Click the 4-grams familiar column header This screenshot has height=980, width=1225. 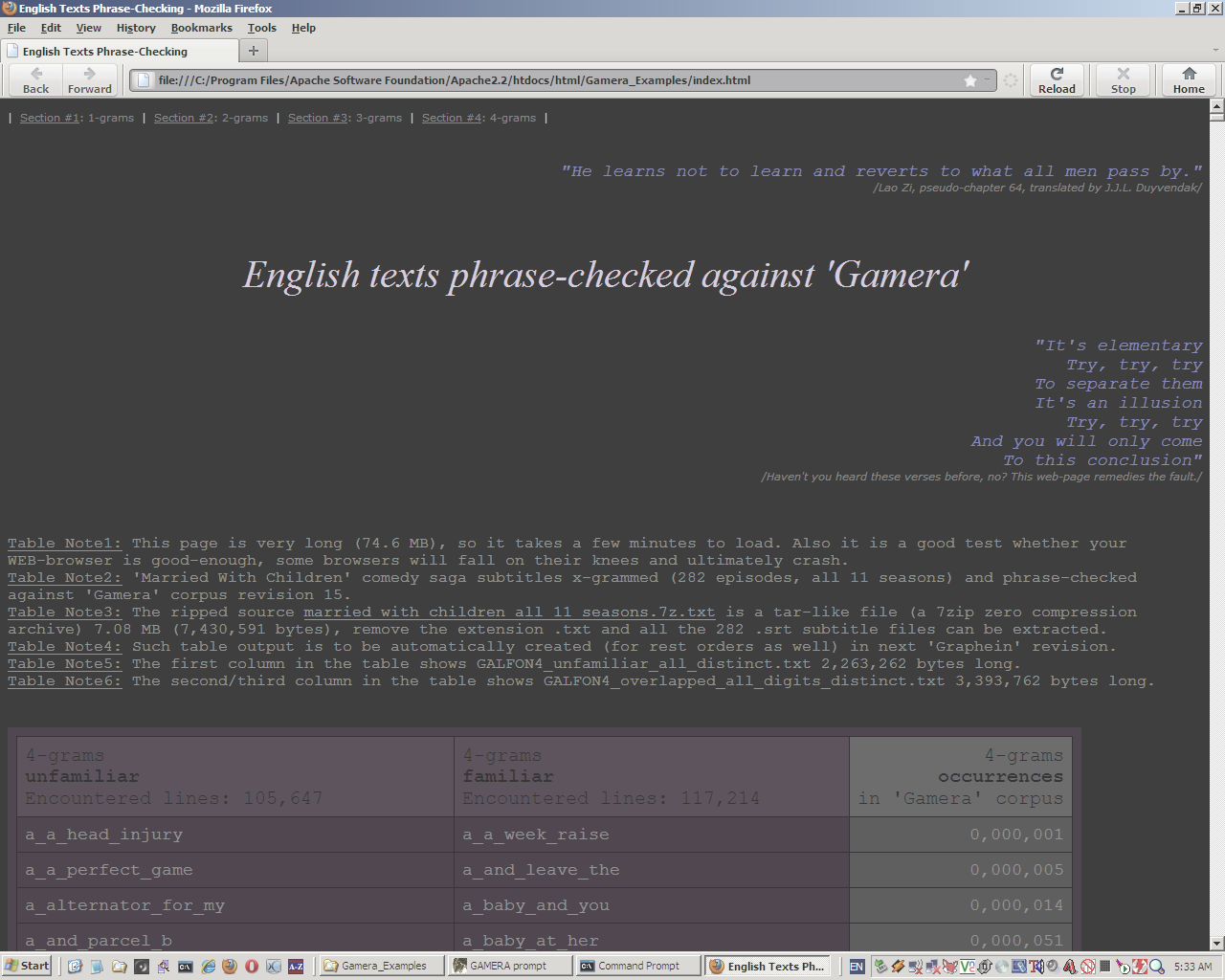pos(652,776)
